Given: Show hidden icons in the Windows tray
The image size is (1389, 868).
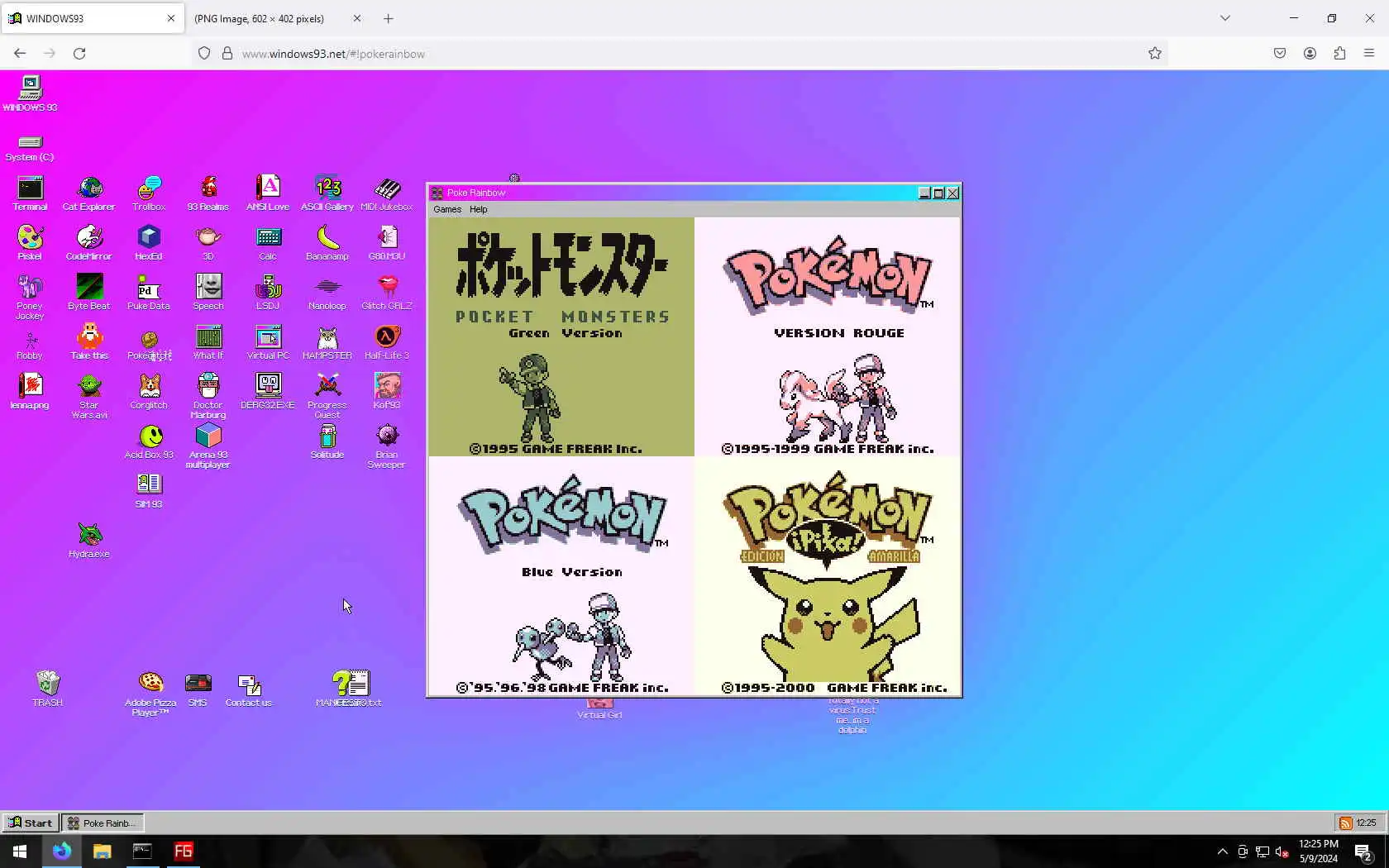Looking at the screenshot, I should coord(1223,851).
